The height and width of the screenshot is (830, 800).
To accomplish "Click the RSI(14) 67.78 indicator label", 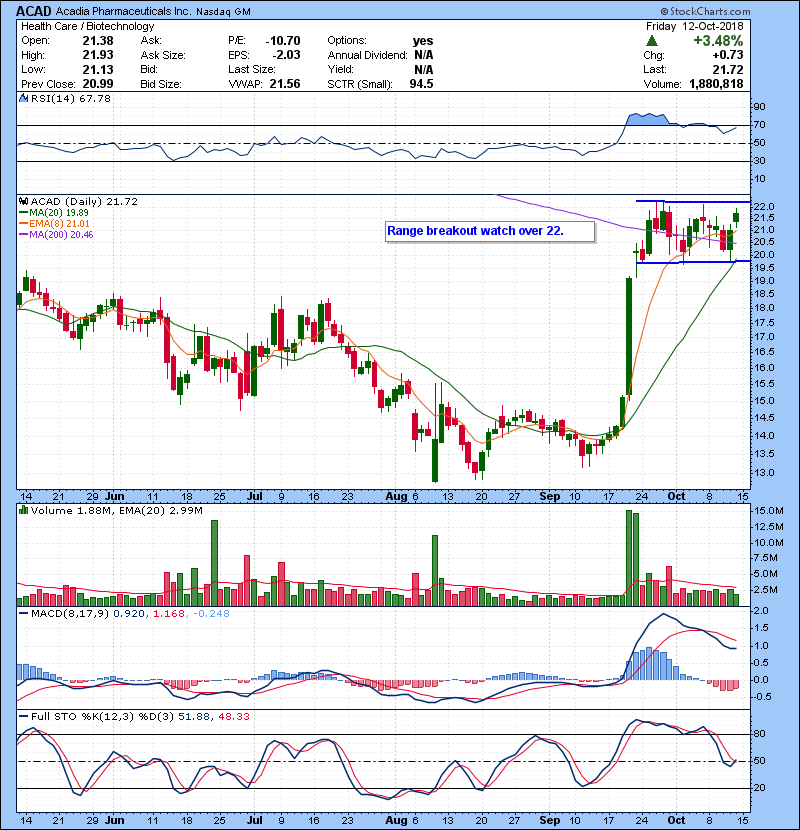I will tap(71, 98).
